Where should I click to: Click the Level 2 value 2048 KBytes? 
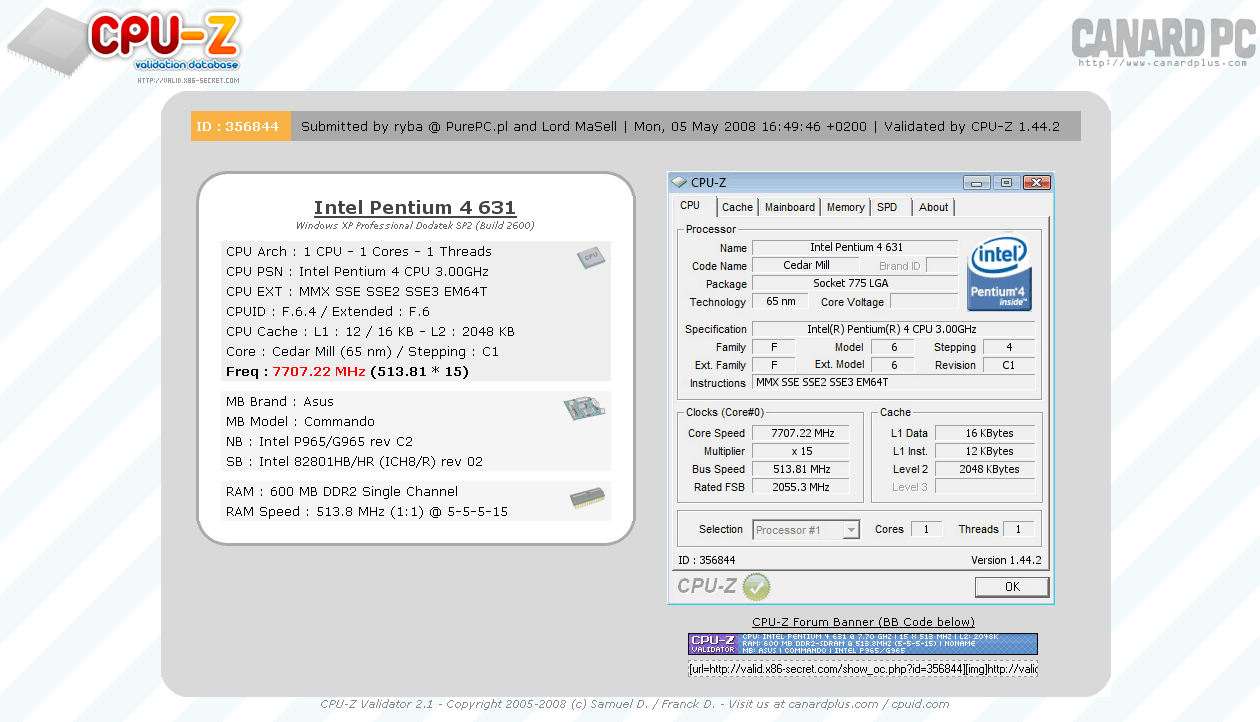point(984,469)
